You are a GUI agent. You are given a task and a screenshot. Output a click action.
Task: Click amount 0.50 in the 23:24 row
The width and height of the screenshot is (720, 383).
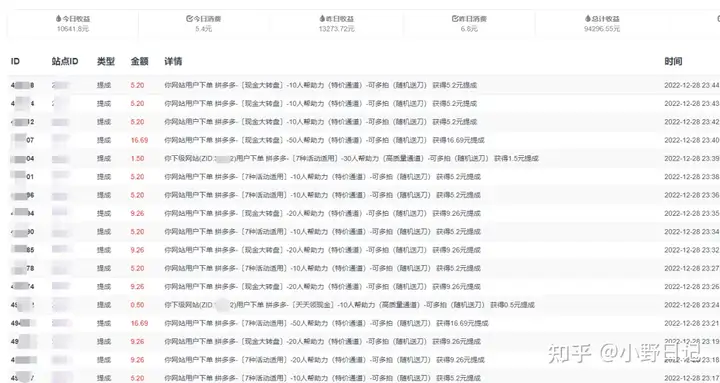pyautogui.click(x=137, y=305)
